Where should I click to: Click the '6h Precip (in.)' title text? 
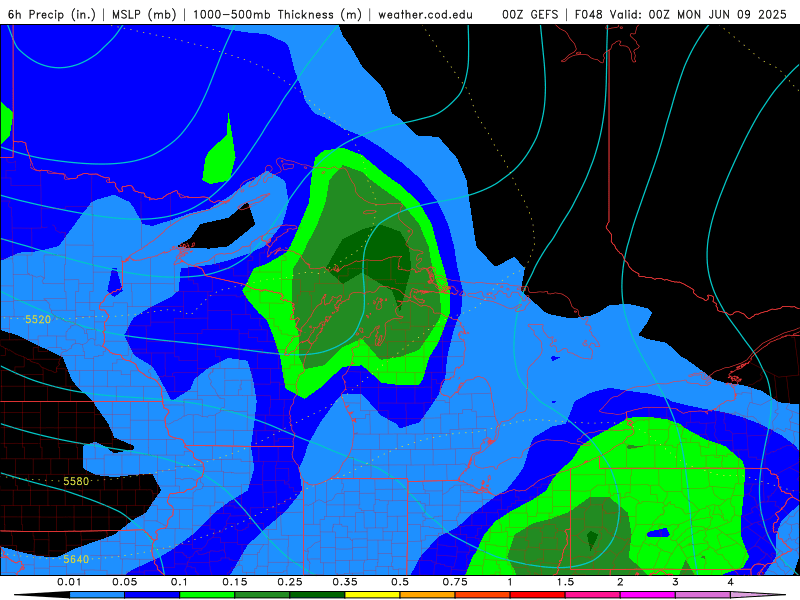click(52, 14)
